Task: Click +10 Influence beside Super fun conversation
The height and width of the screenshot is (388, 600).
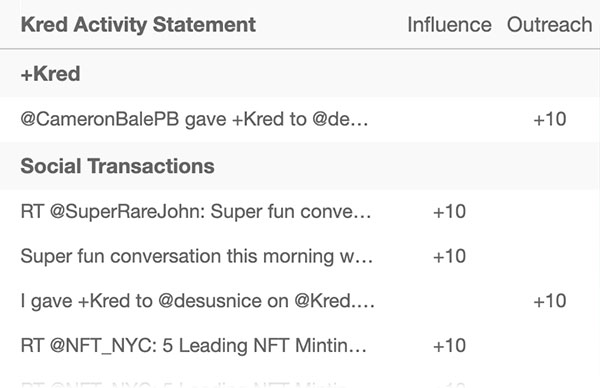Action: [x=449, y=256]
